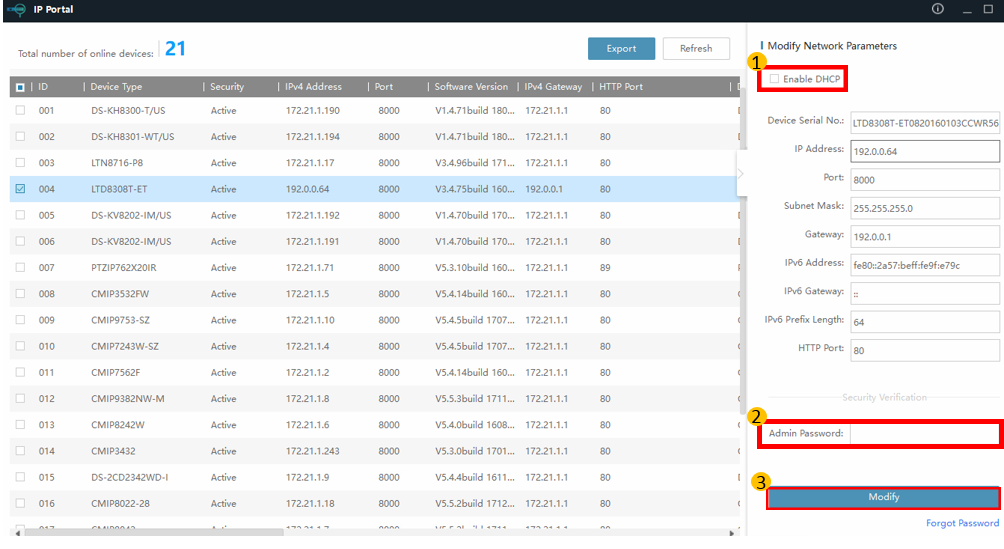Select the CMIP7562F device row

point(375,372)
